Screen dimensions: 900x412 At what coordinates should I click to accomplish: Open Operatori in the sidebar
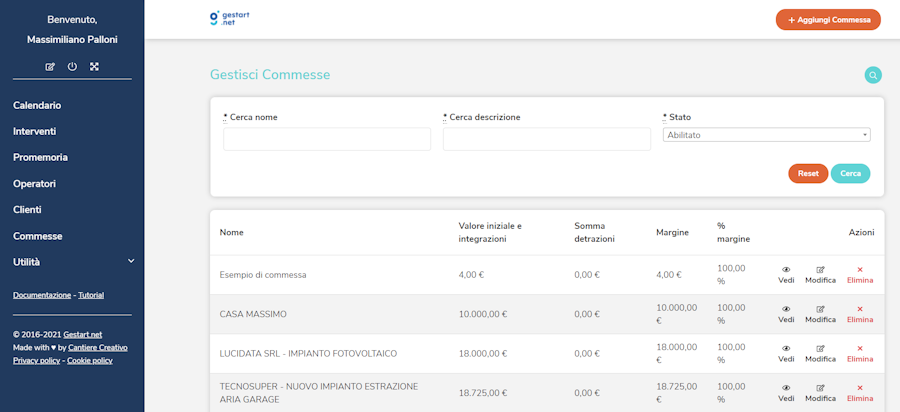34,184
